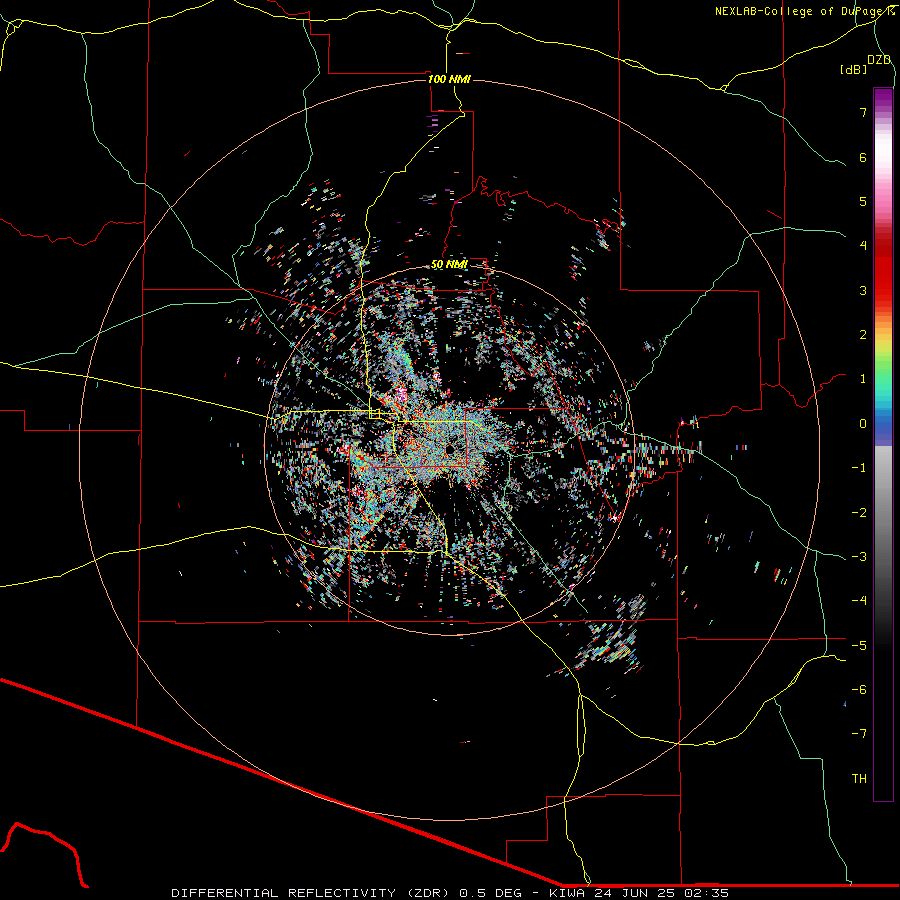Click the -7 value on the color scale

[x=859, y=734]
